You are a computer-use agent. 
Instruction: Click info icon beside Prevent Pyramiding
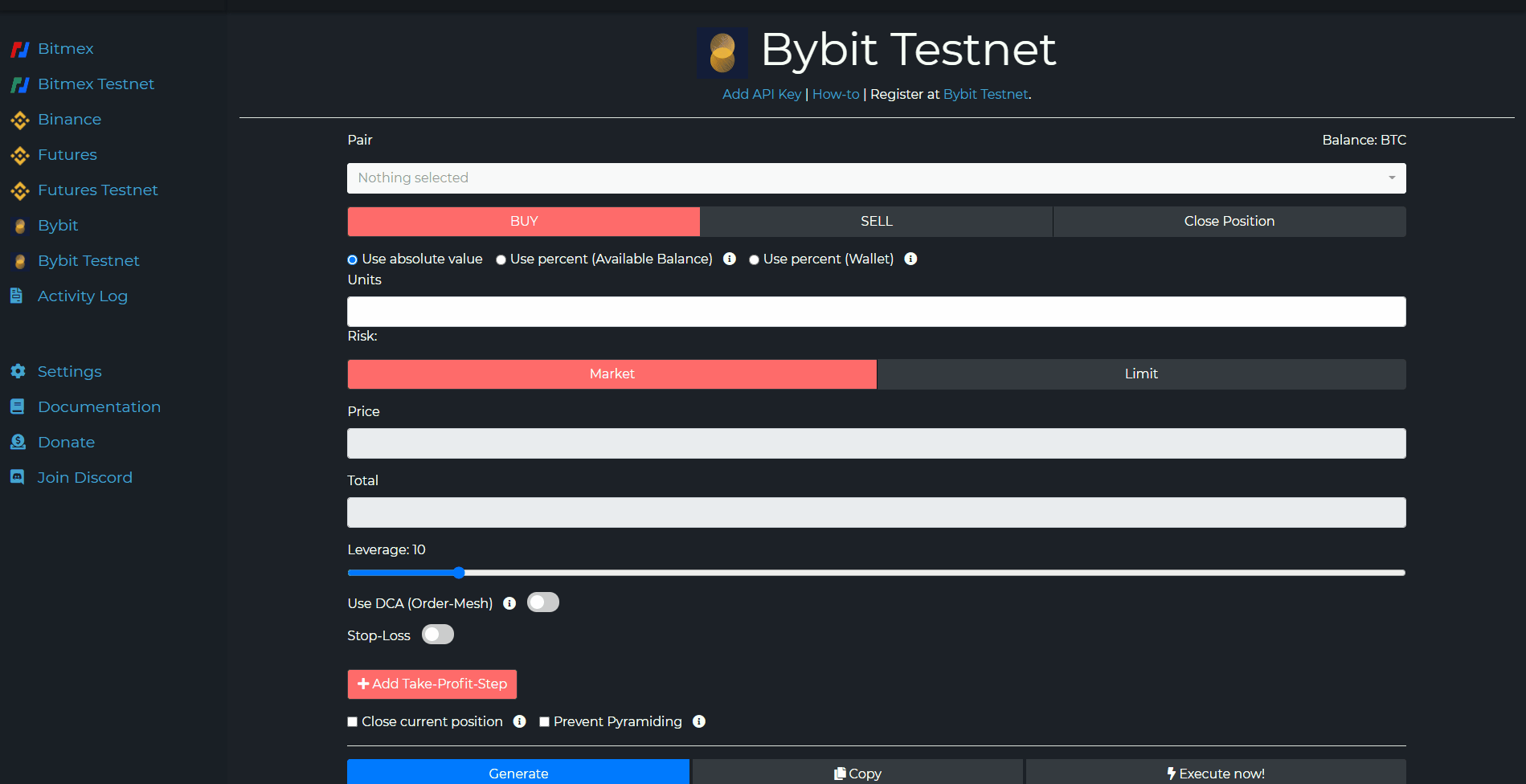pos(699,721)
